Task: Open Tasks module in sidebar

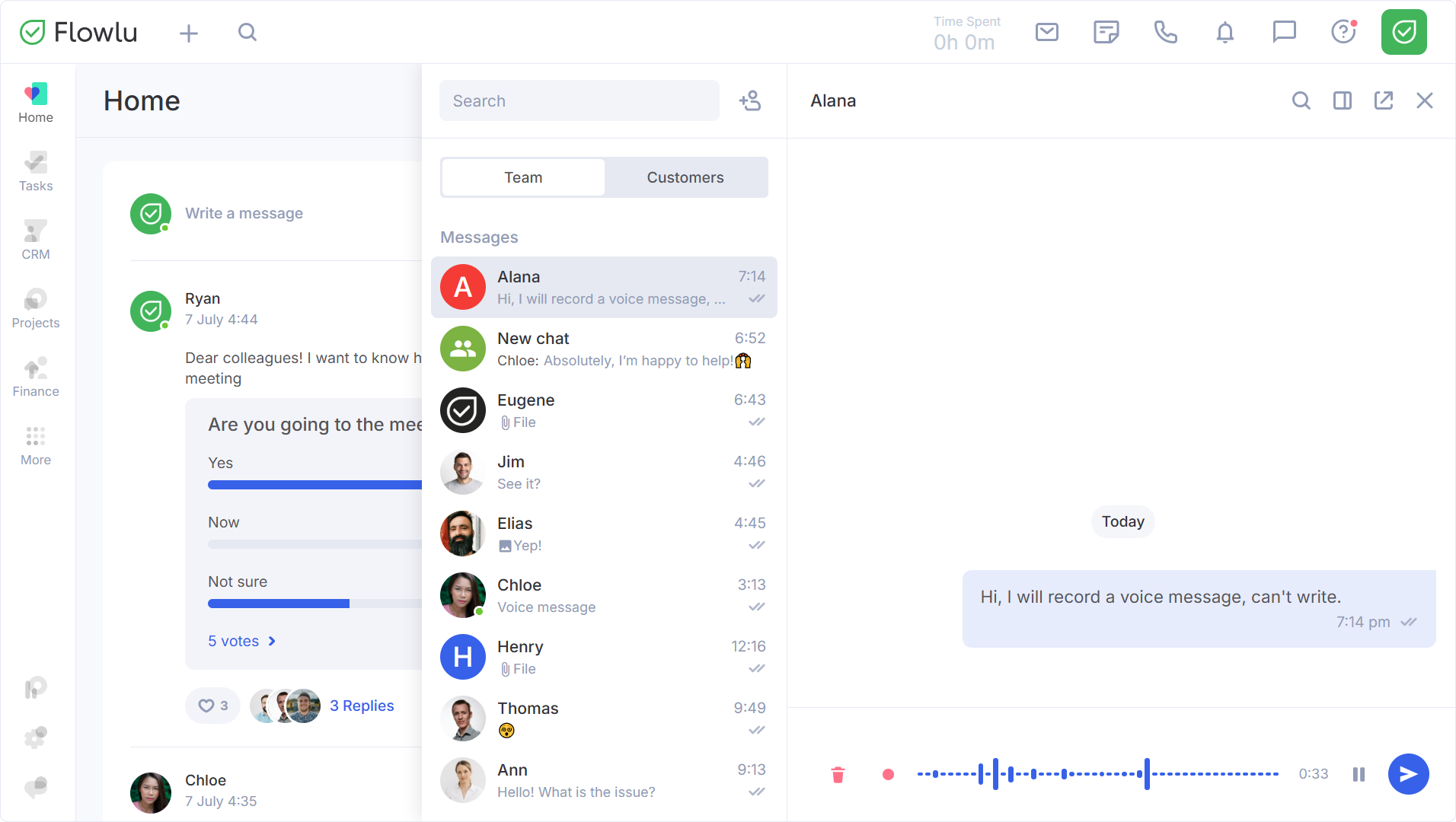Action: (x=36, y=171)
